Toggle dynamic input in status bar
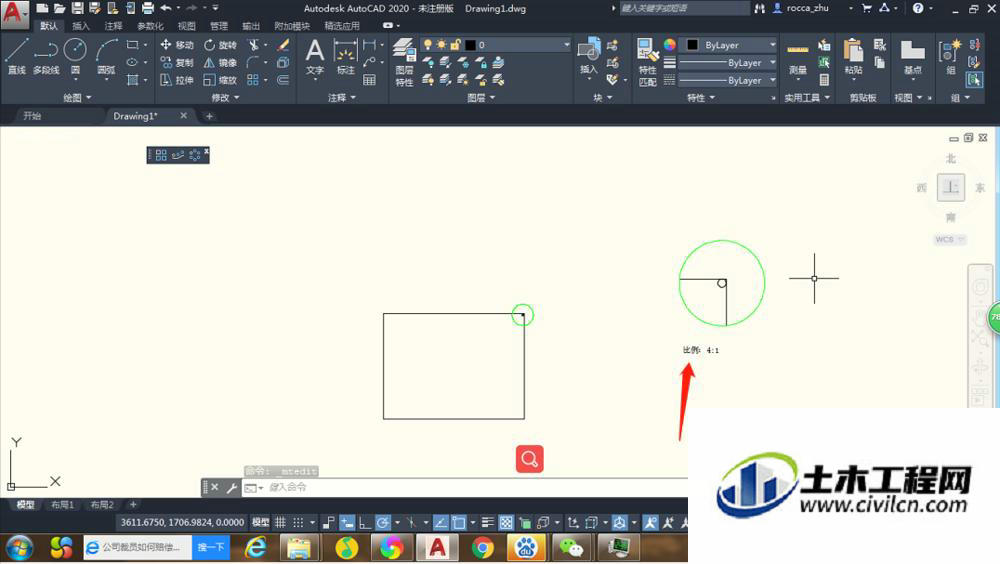 click(347, 523)
